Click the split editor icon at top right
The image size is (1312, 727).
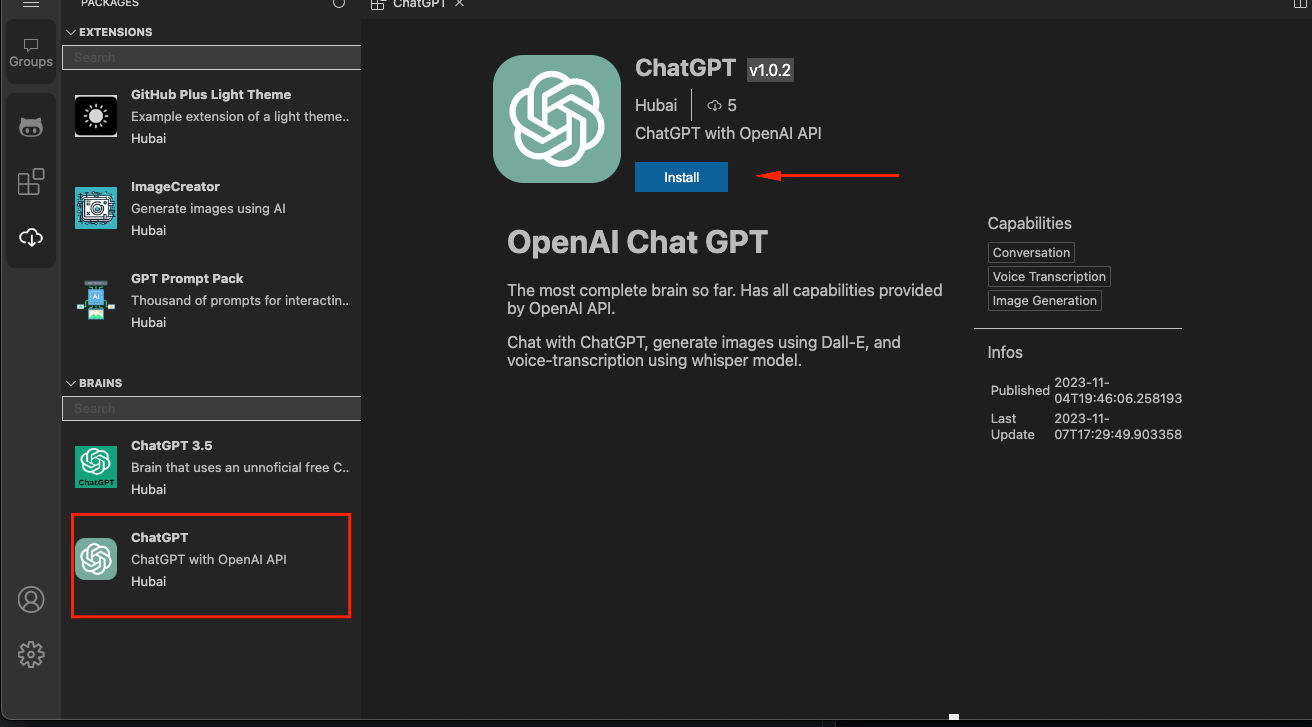click(x=1300, y=4)
